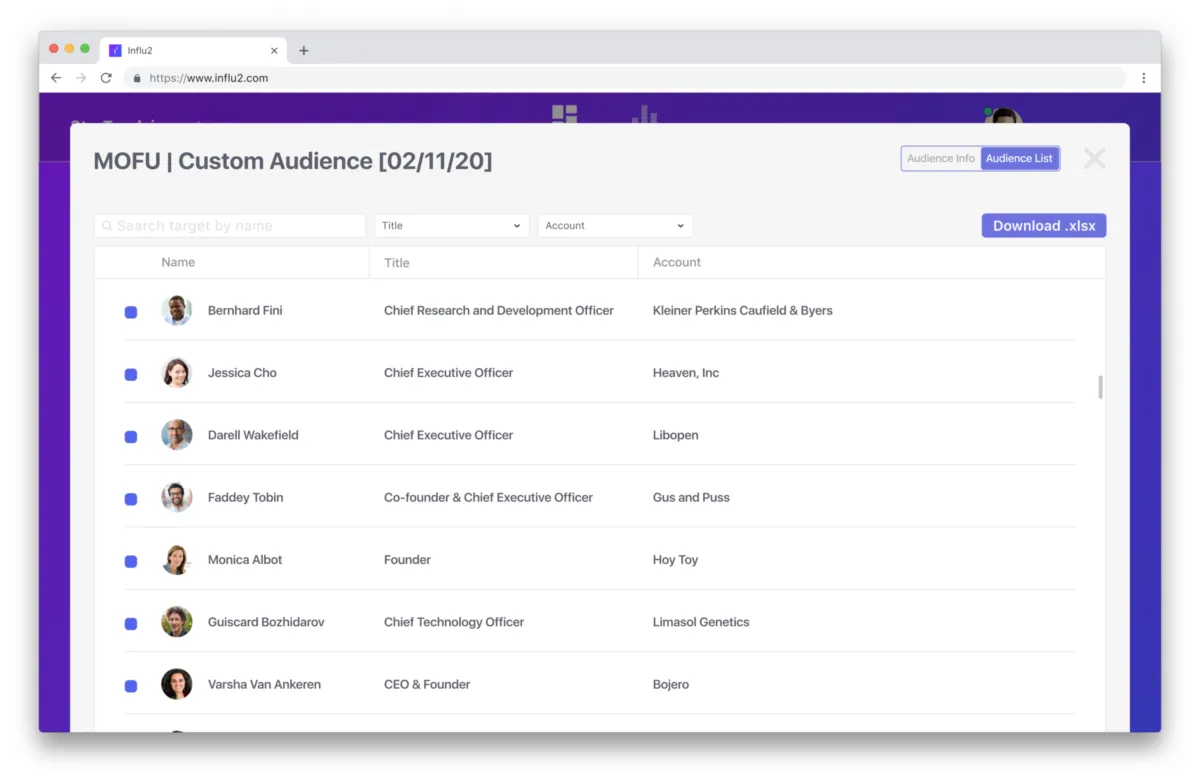Open the browser three-dot menu
Image resolution: width=1200 pixels, height=779 pixels.
[1144, 78]
